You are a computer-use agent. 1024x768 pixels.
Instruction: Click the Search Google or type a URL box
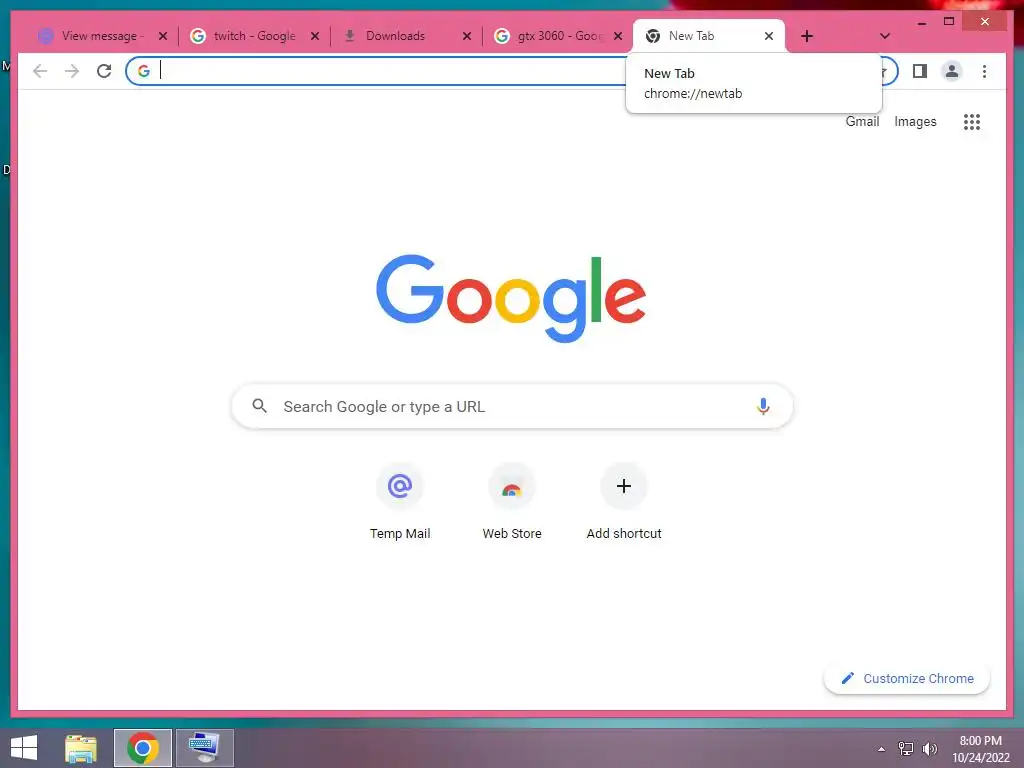click(512, 406)
